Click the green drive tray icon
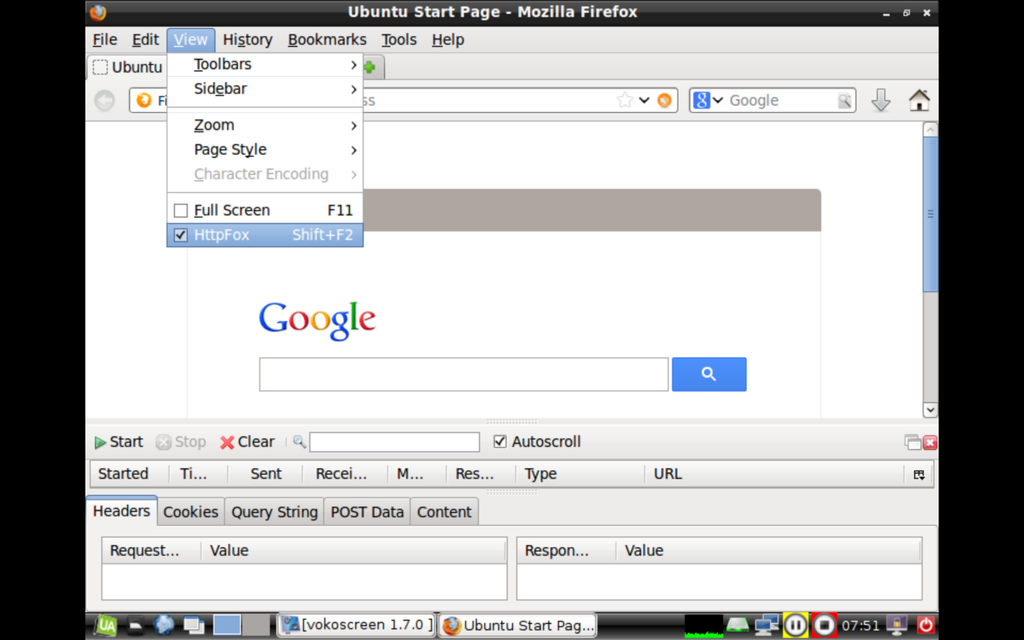Image resolution: width=1024 pixels, height=640 pixels. pyautogui.click(x=737, y=626)
